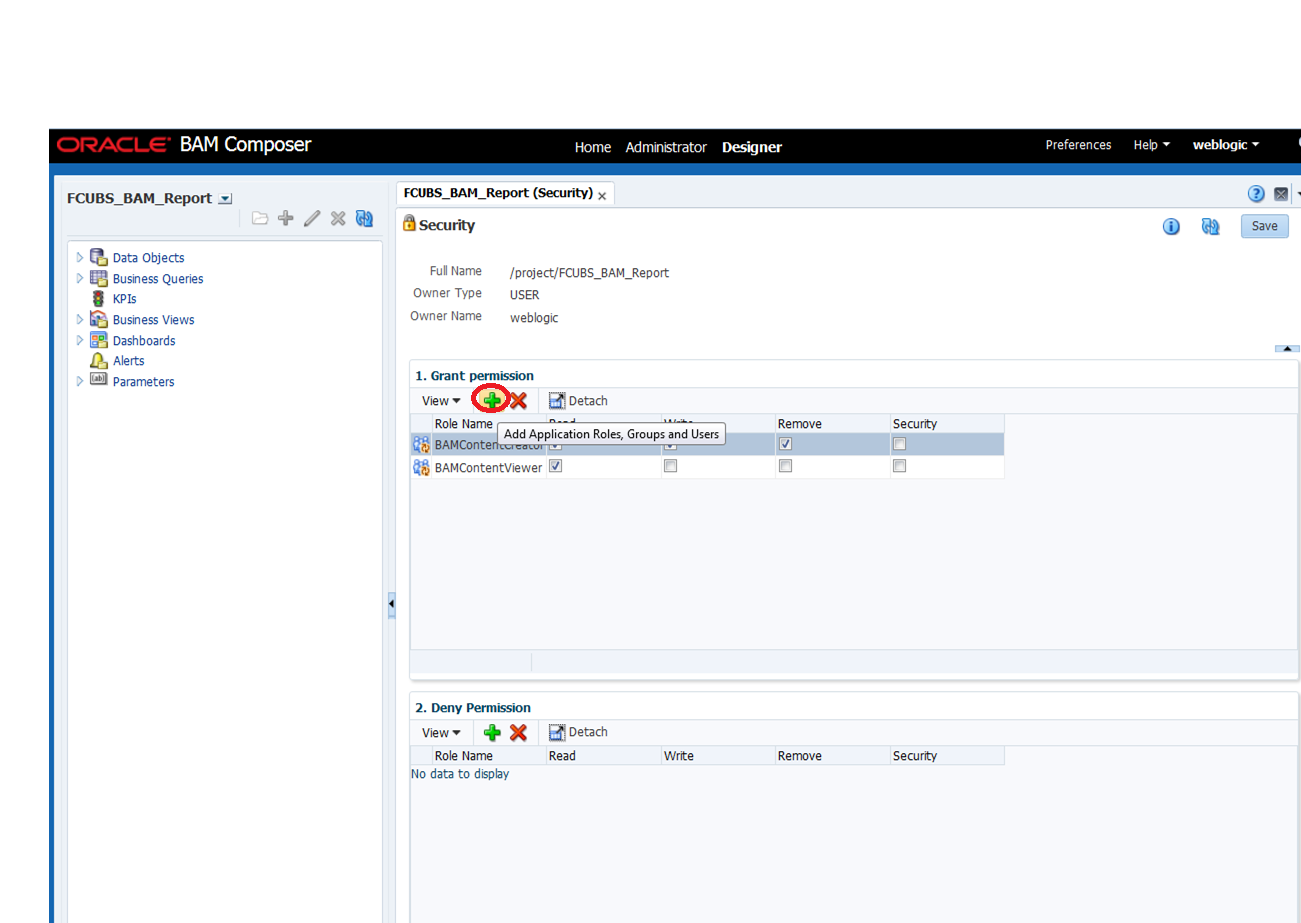Click the Remove column header in Grant permission
Viewport: 1301px width, 923px height.
pos(799,424)
